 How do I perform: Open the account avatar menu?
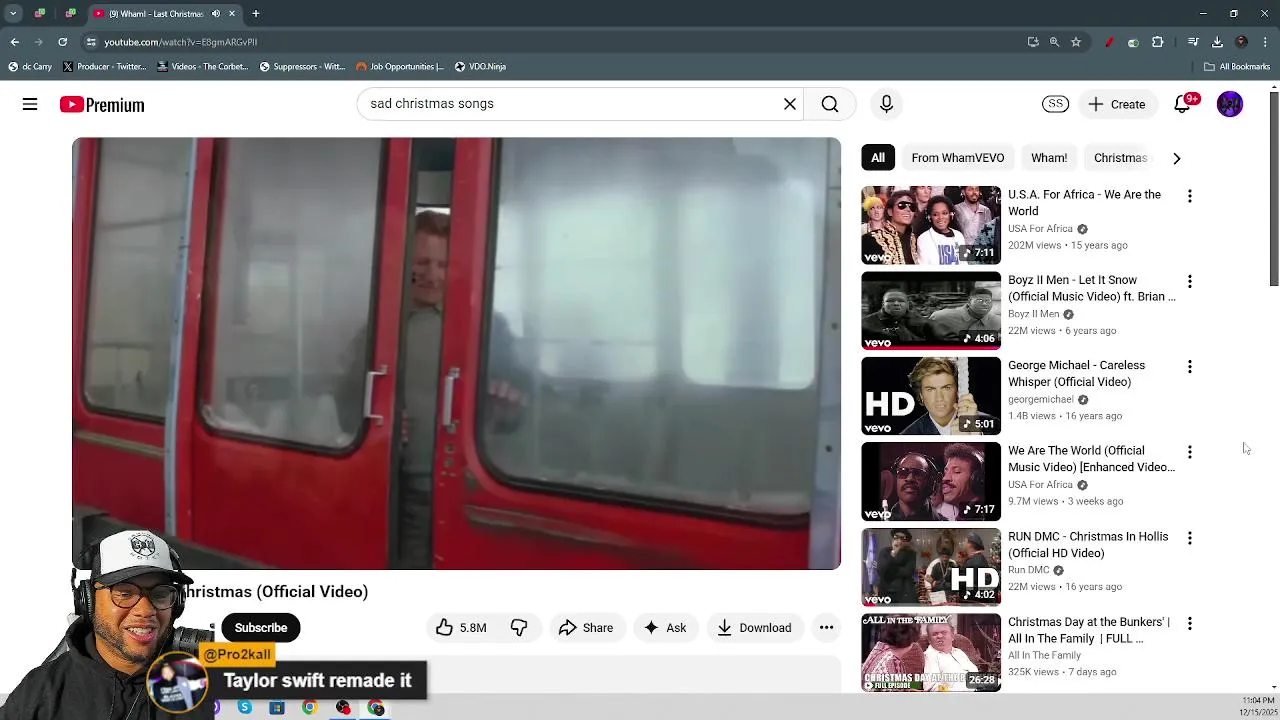(x=1230, y=104)
